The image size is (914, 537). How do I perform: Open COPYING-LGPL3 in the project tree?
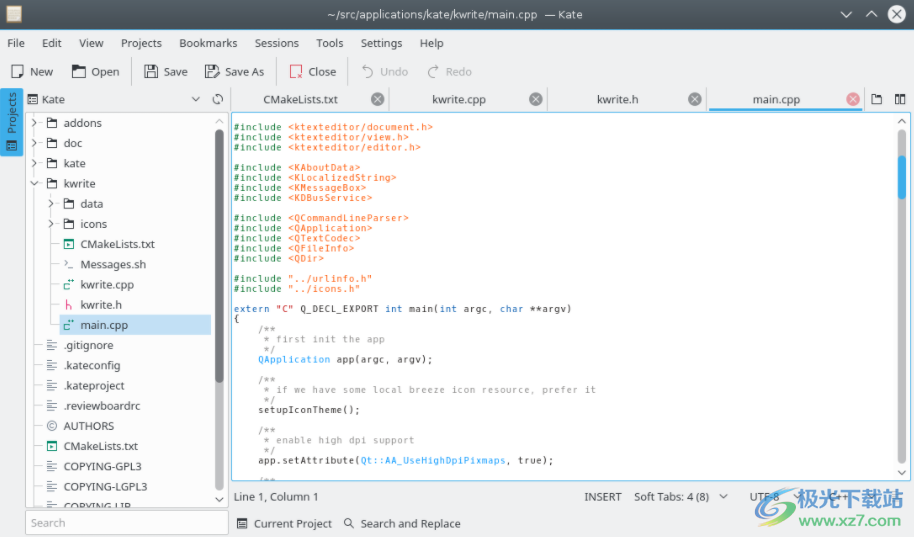105,487
